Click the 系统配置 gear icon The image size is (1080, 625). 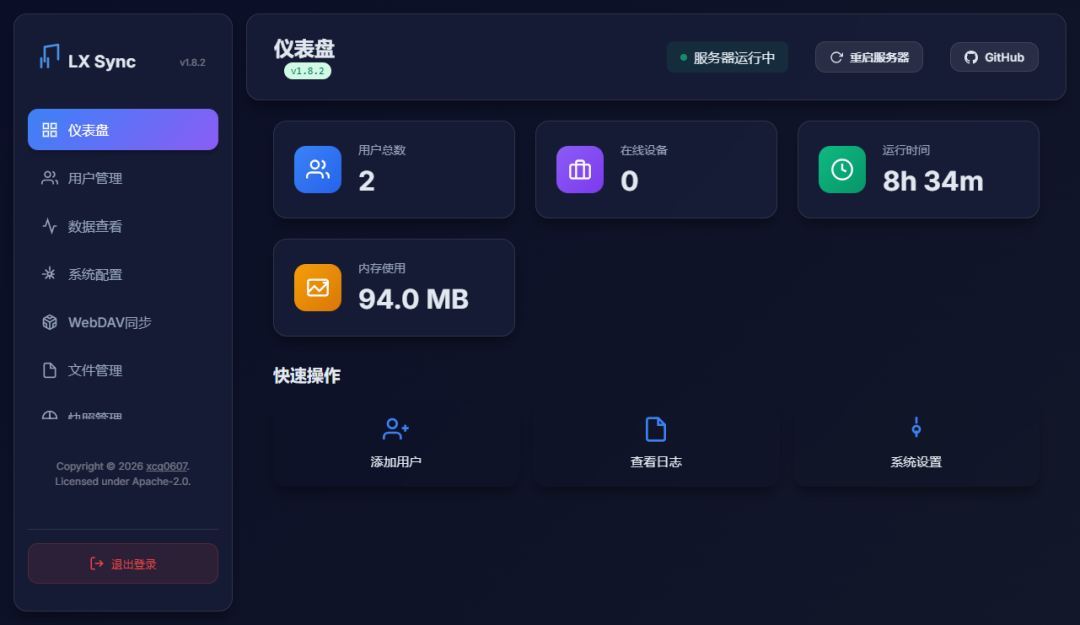pos(50,274)
